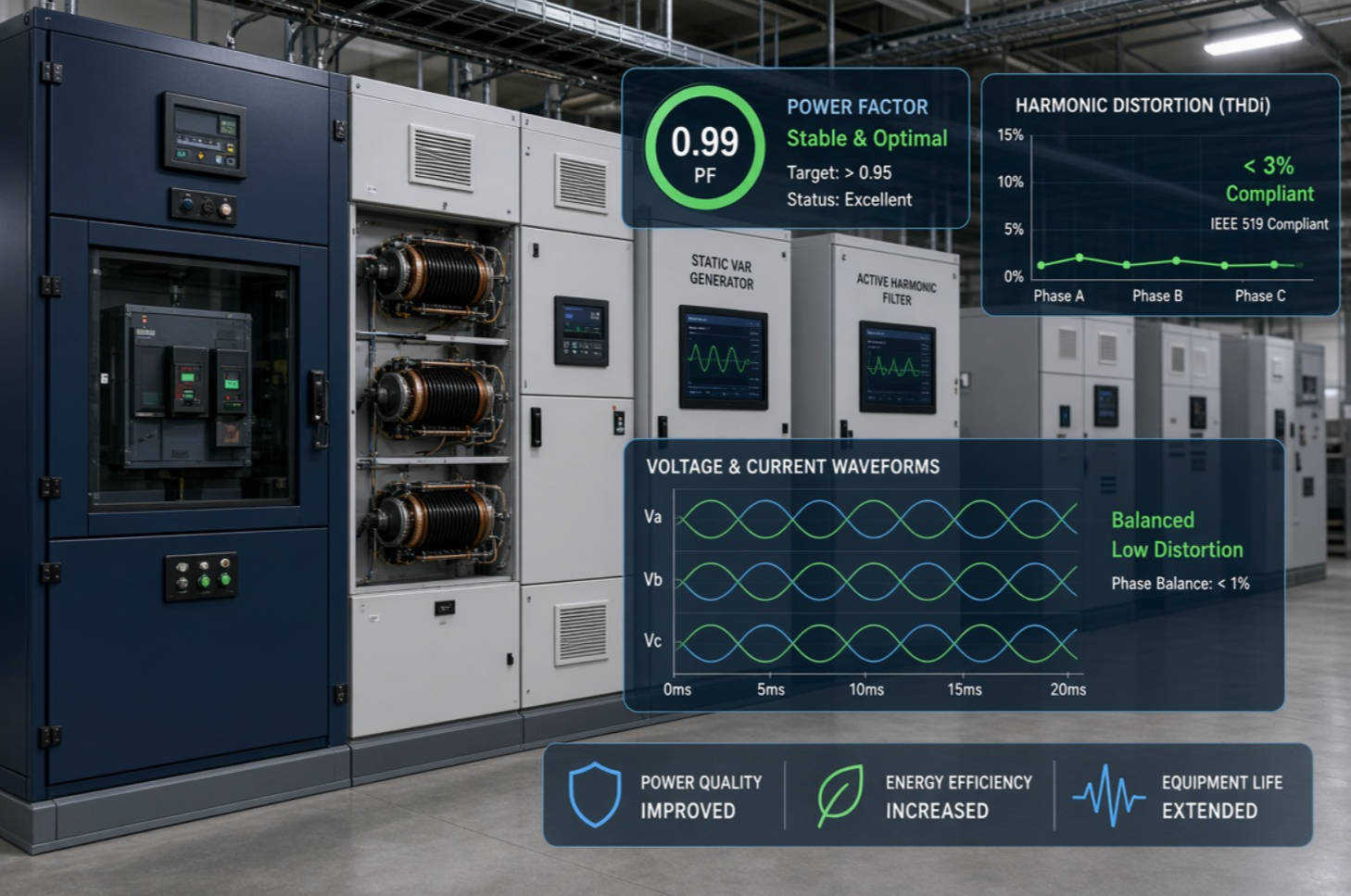The width and height of the screenshot is (1351, 896).
Task: Select the 0.99 PF circular gauge
Action: point(705,148)
